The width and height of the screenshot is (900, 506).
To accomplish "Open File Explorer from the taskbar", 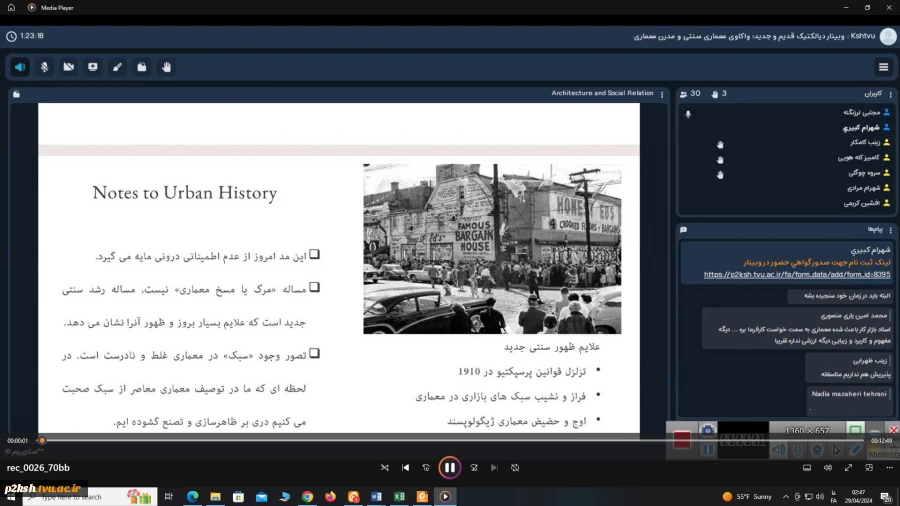I will [x=215, y=497].
